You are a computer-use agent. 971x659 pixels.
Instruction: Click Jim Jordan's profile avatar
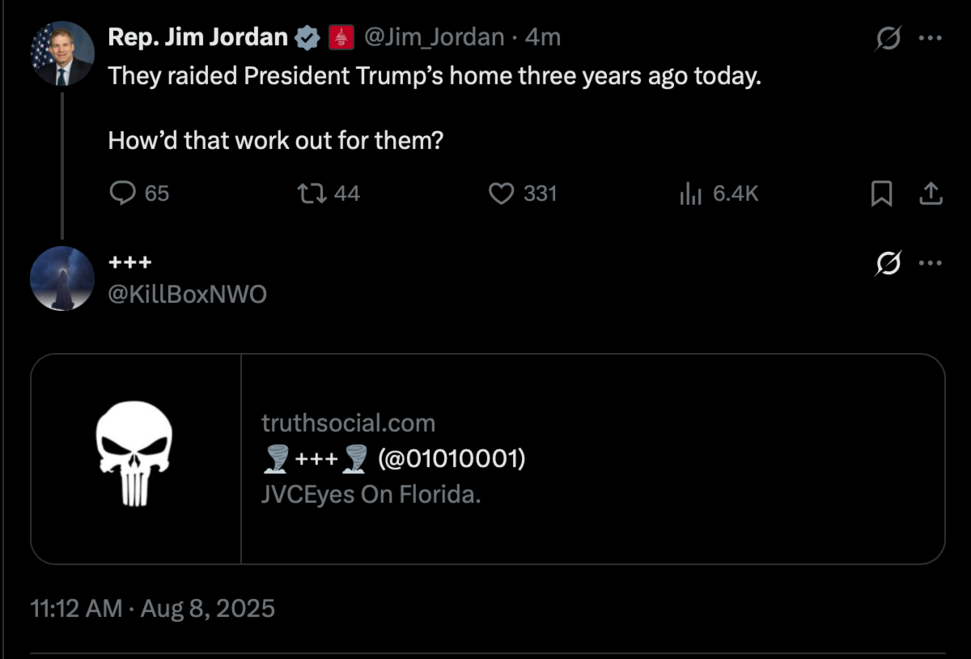click(62, 53)
